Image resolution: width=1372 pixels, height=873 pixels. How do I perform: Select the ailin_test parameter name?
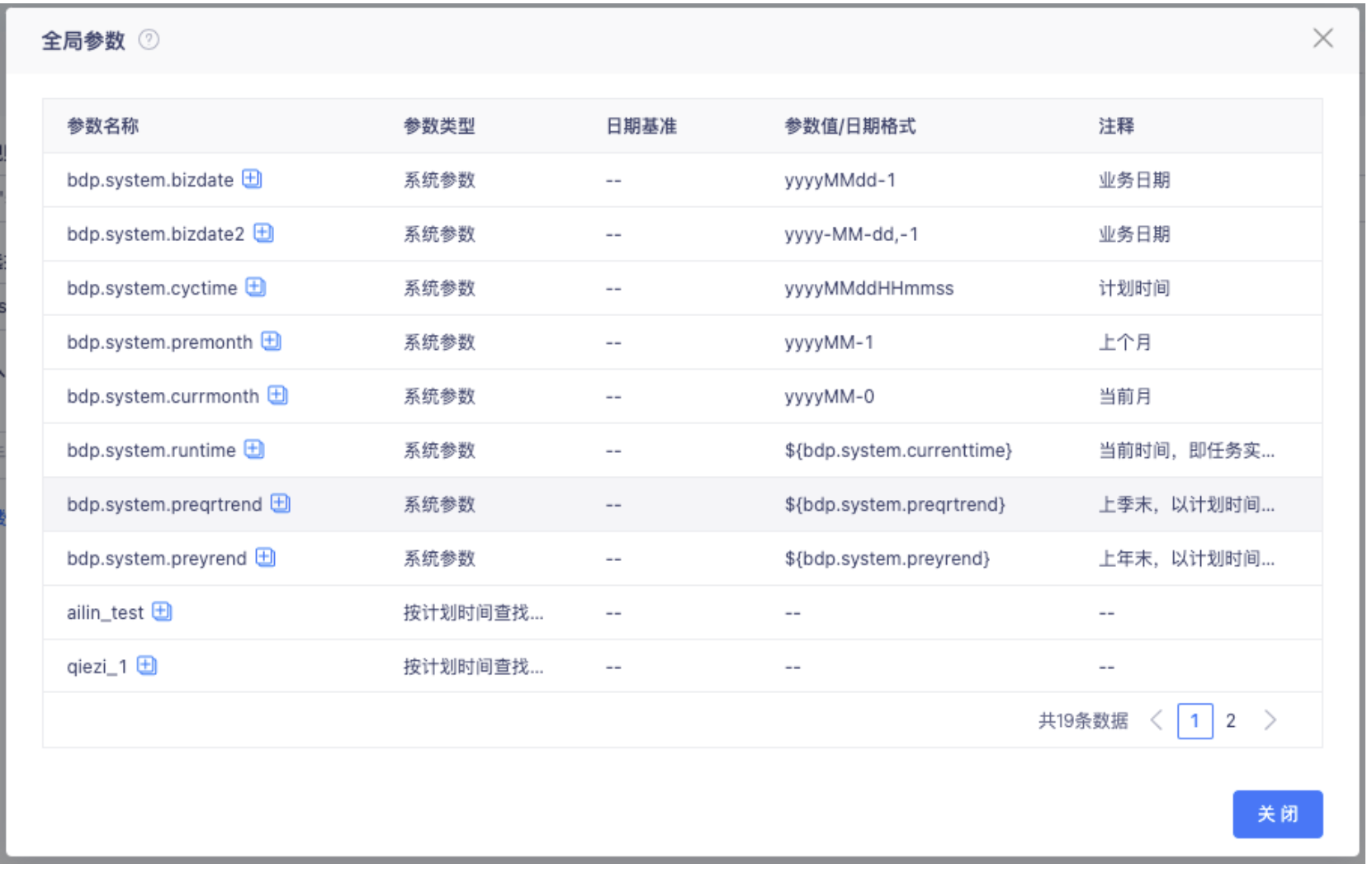tap(105, 613)
